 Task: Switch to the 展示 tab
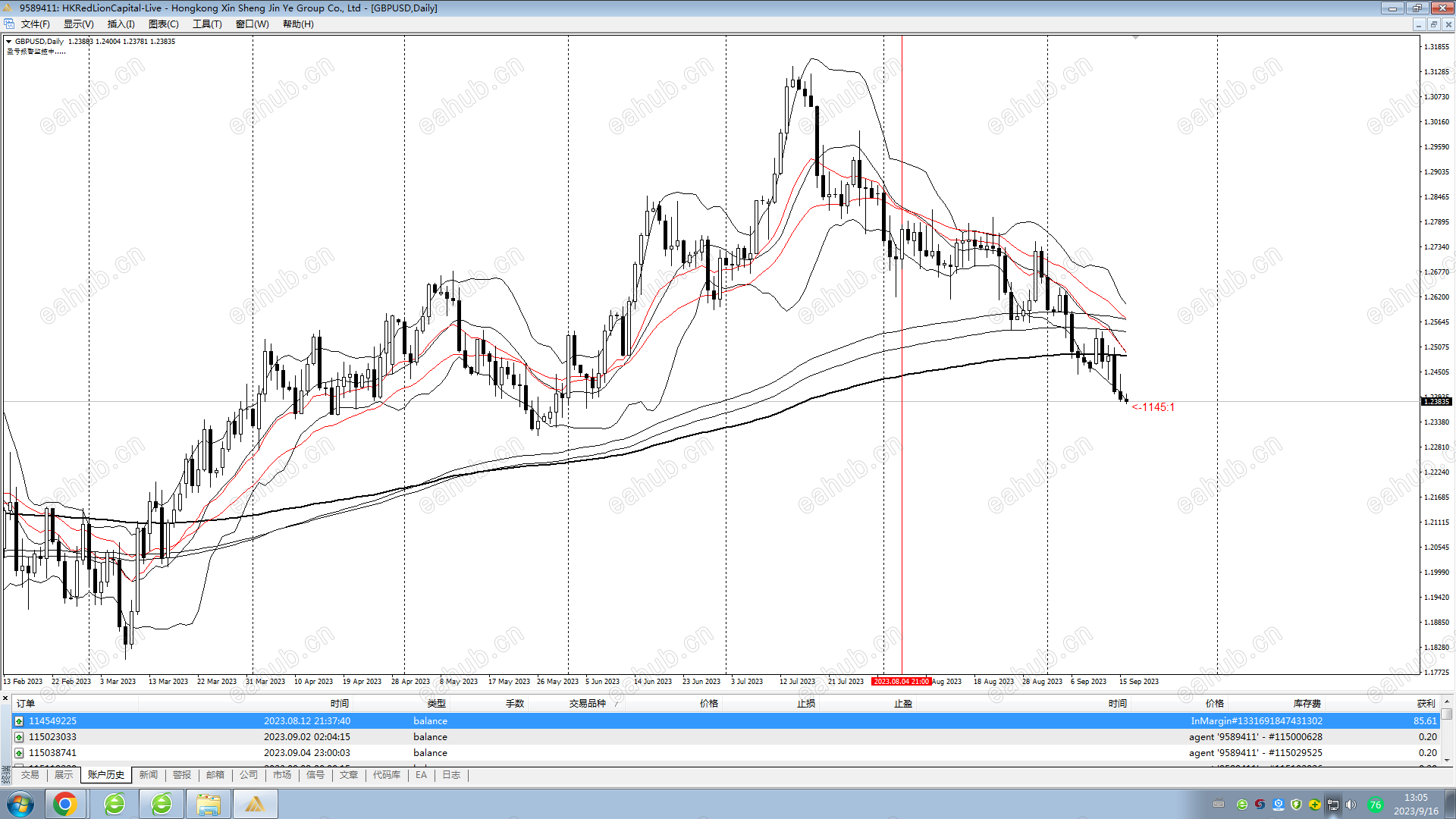(64, 775)
